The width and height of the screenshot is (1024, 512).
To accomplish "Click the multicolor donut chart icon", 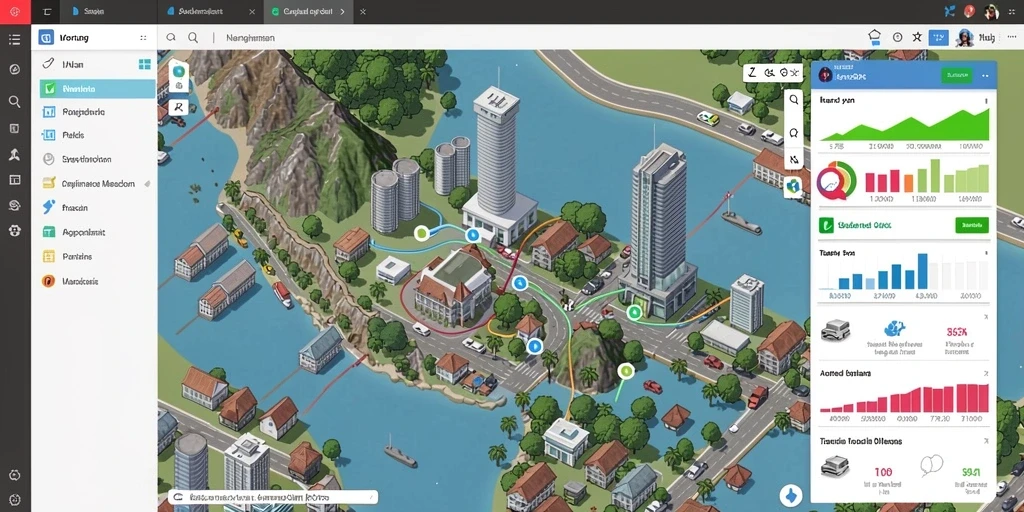I will click(836, 180).
